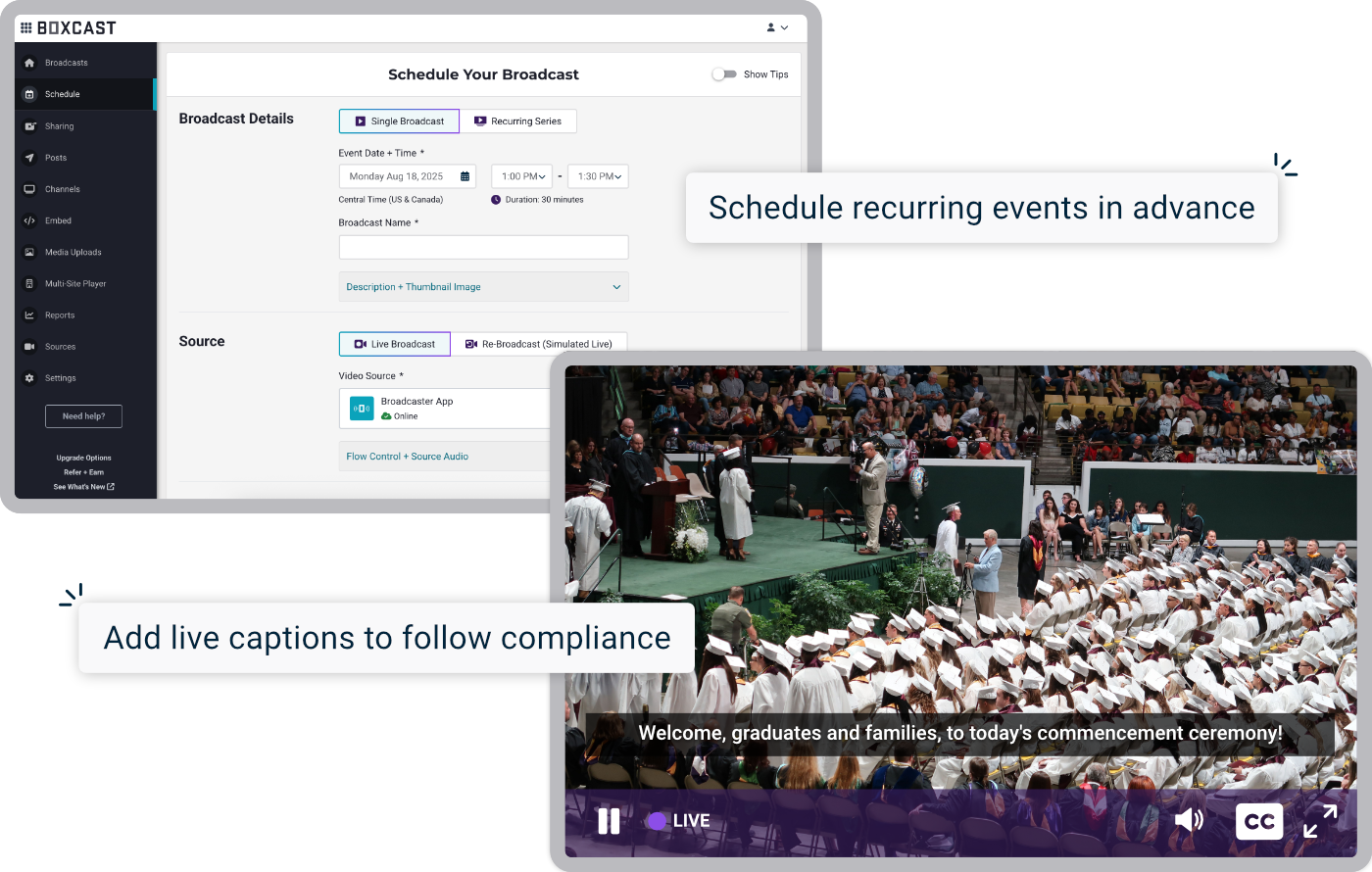
Task: Click the Broadcast Name input field
Action: tap(484, 247)
